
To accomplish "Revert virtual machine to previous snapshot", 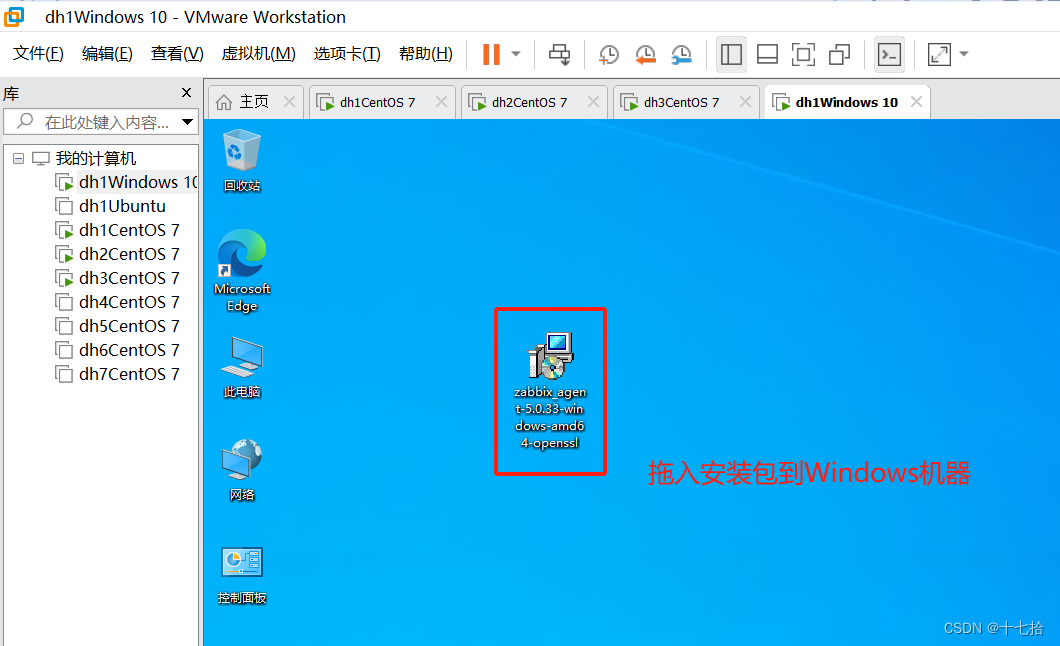I will (646, 54).
